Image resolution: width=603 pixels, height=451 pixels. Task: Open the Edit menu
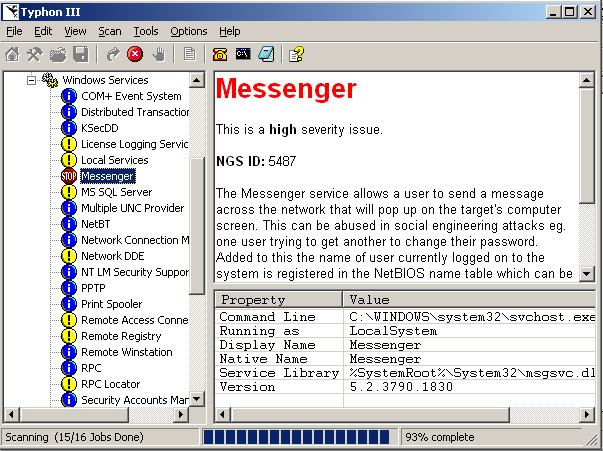pos(43,31)
